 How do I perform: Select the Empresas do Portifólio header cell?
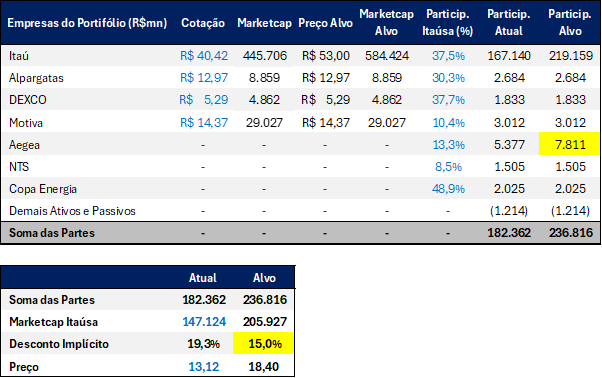88,23
